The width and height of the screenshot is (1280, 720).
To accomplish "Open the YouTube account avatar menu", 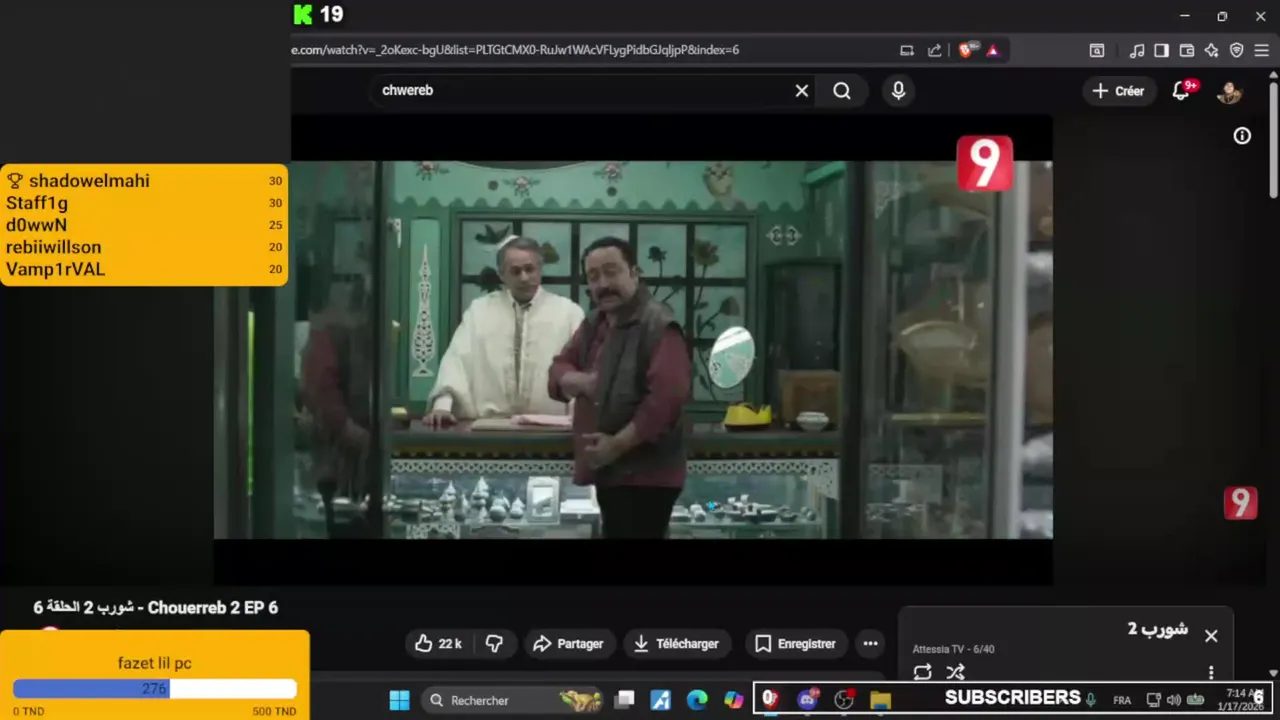I will pos(1229,91).
